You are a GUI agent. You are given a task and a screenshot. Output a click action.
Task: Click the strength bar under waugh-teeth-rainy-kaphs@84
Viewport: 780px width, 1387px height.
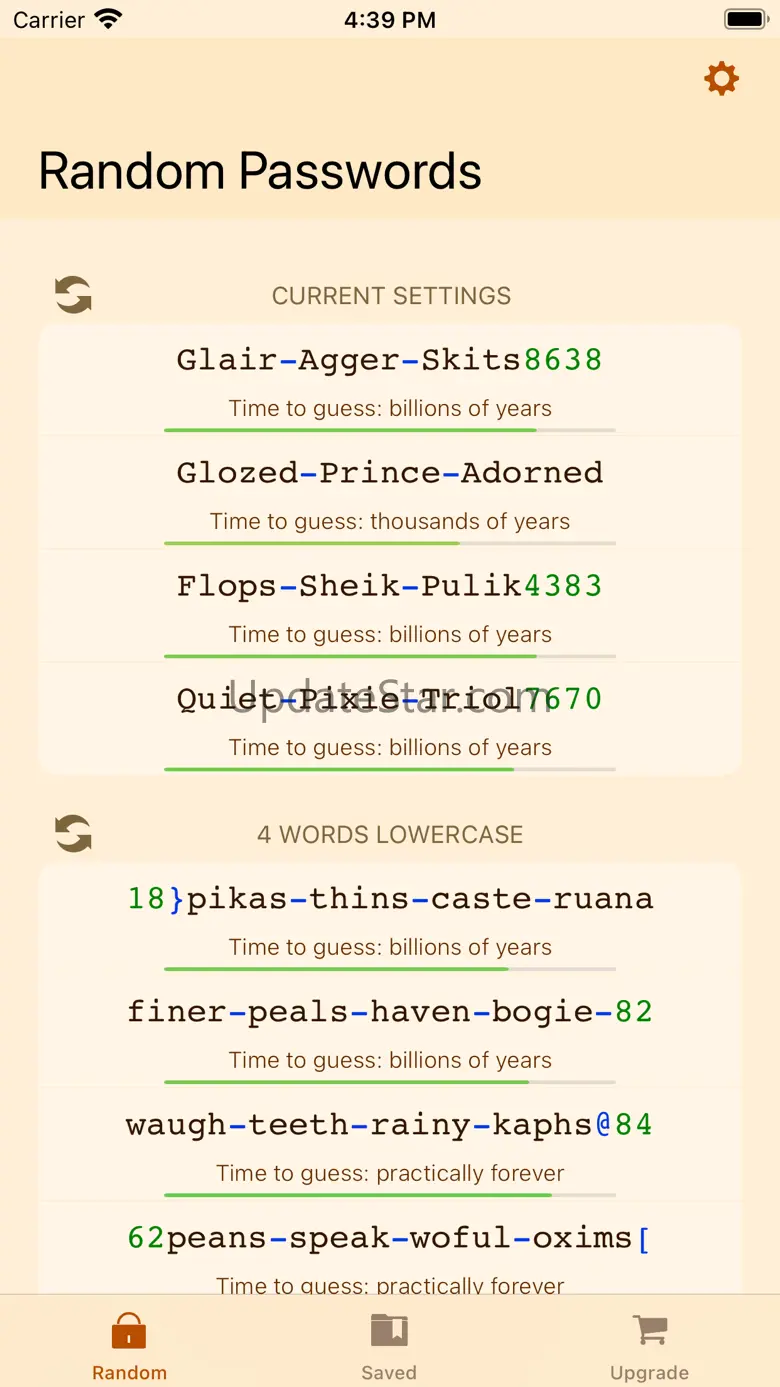[390, 1195]
